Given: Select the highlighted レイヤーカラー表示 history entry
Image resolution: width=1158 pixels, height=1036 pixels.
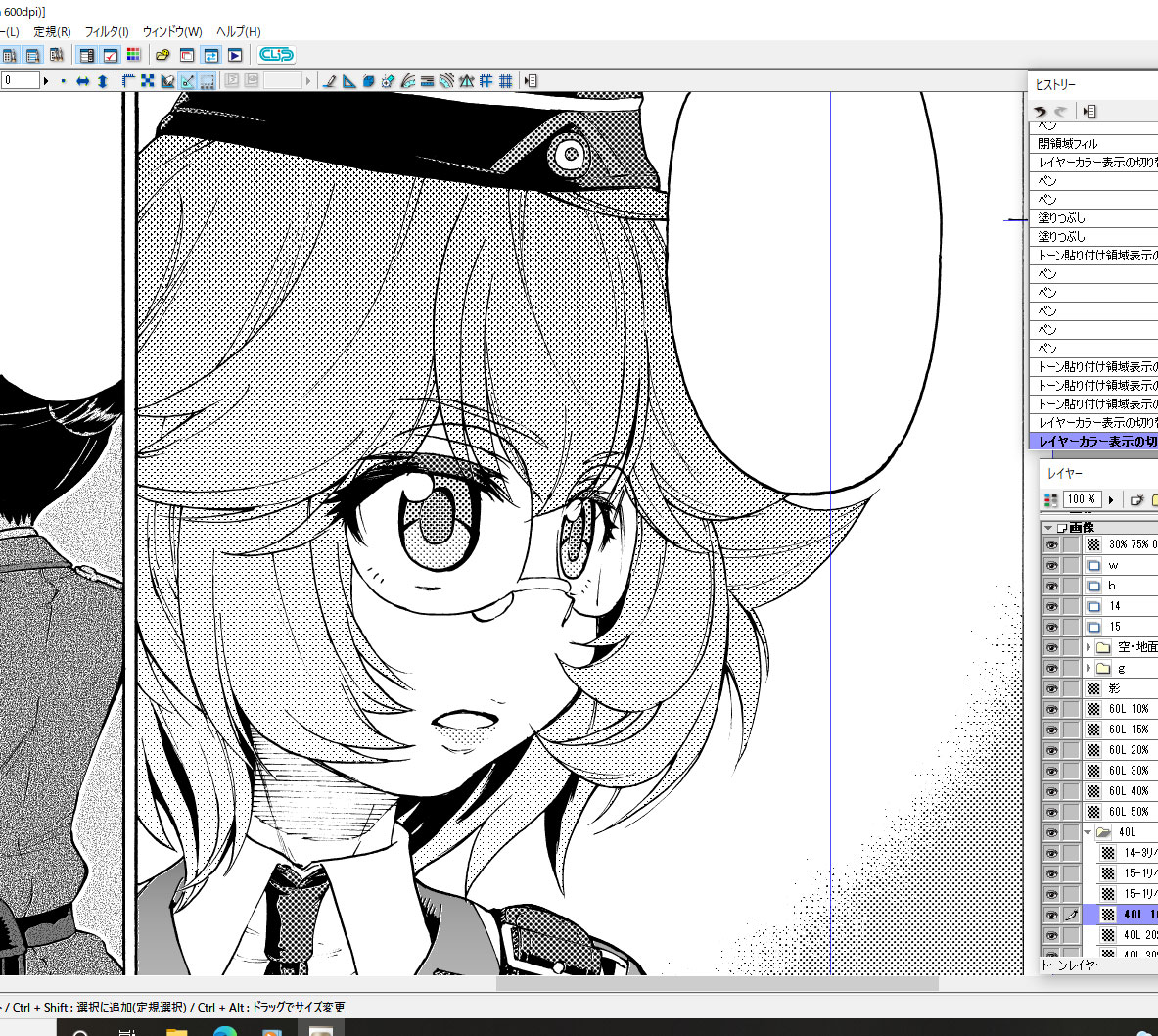Looking at the screenshot, I should [1093, 442].
